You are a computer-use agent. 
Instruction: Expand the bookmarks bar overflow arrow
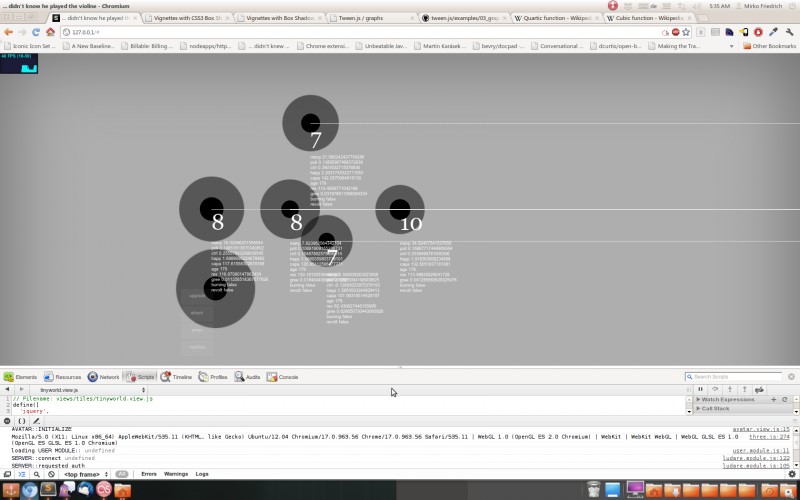click(x=732, y=46)
